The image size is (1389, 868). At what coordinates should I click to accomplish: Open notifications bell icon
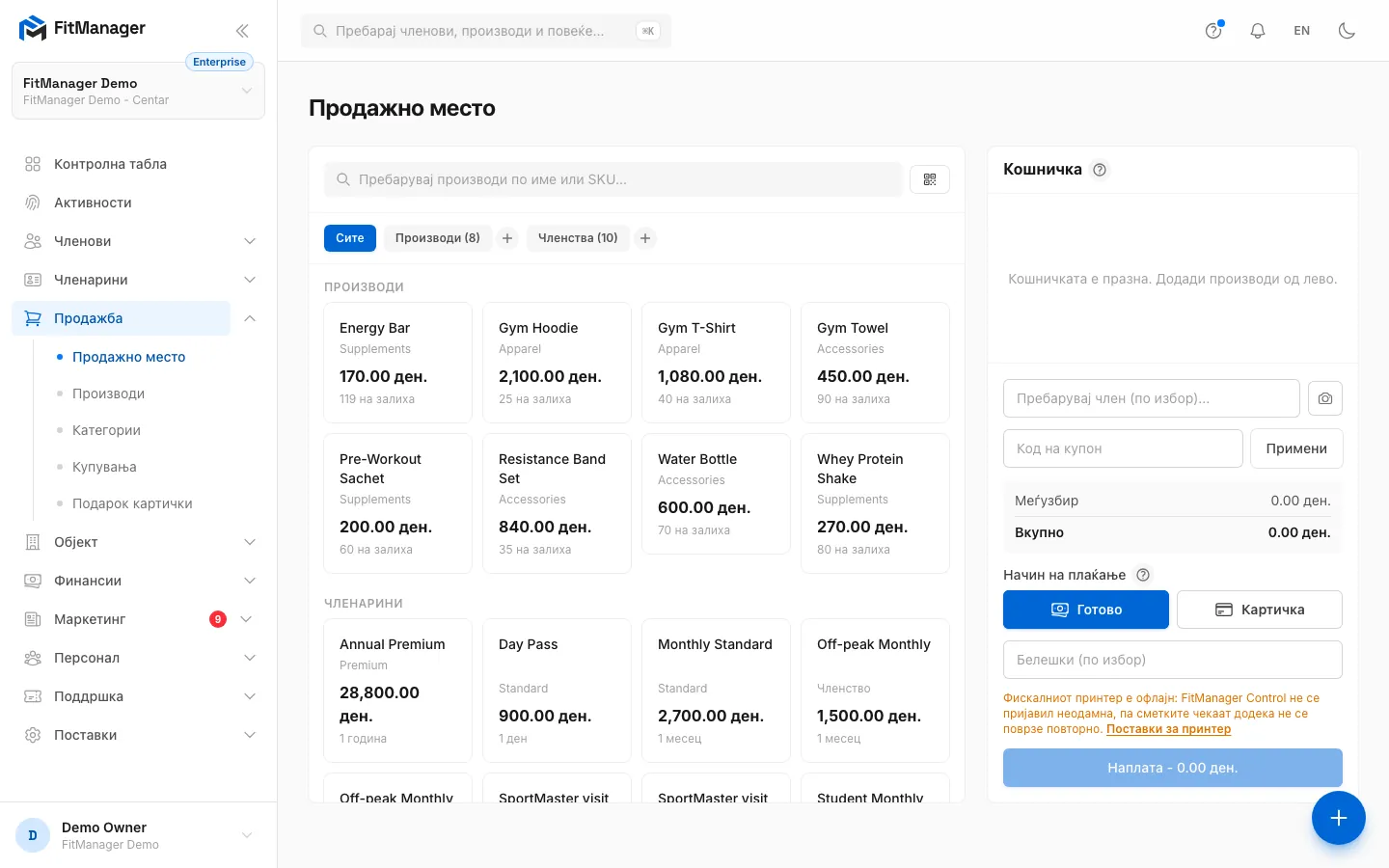[1258, 30]
